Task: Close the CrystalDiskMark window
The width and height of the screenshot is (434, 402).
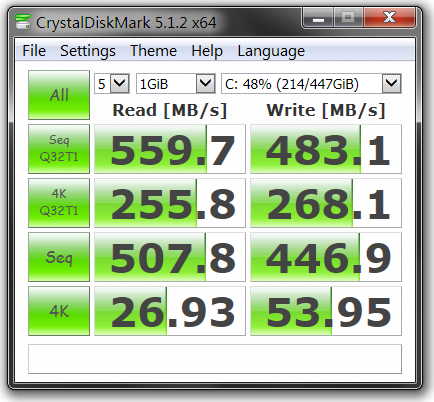Action: click(x=389, y=18)
